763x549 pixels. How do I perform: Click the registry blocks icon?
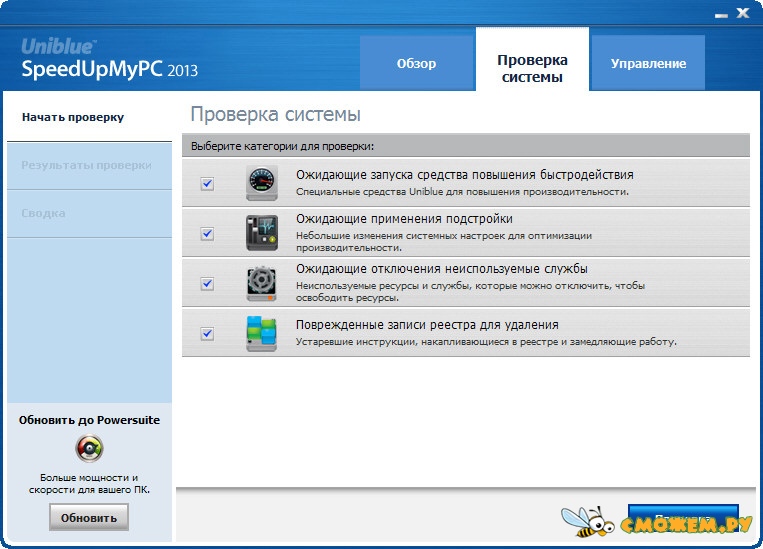point(262,333)
